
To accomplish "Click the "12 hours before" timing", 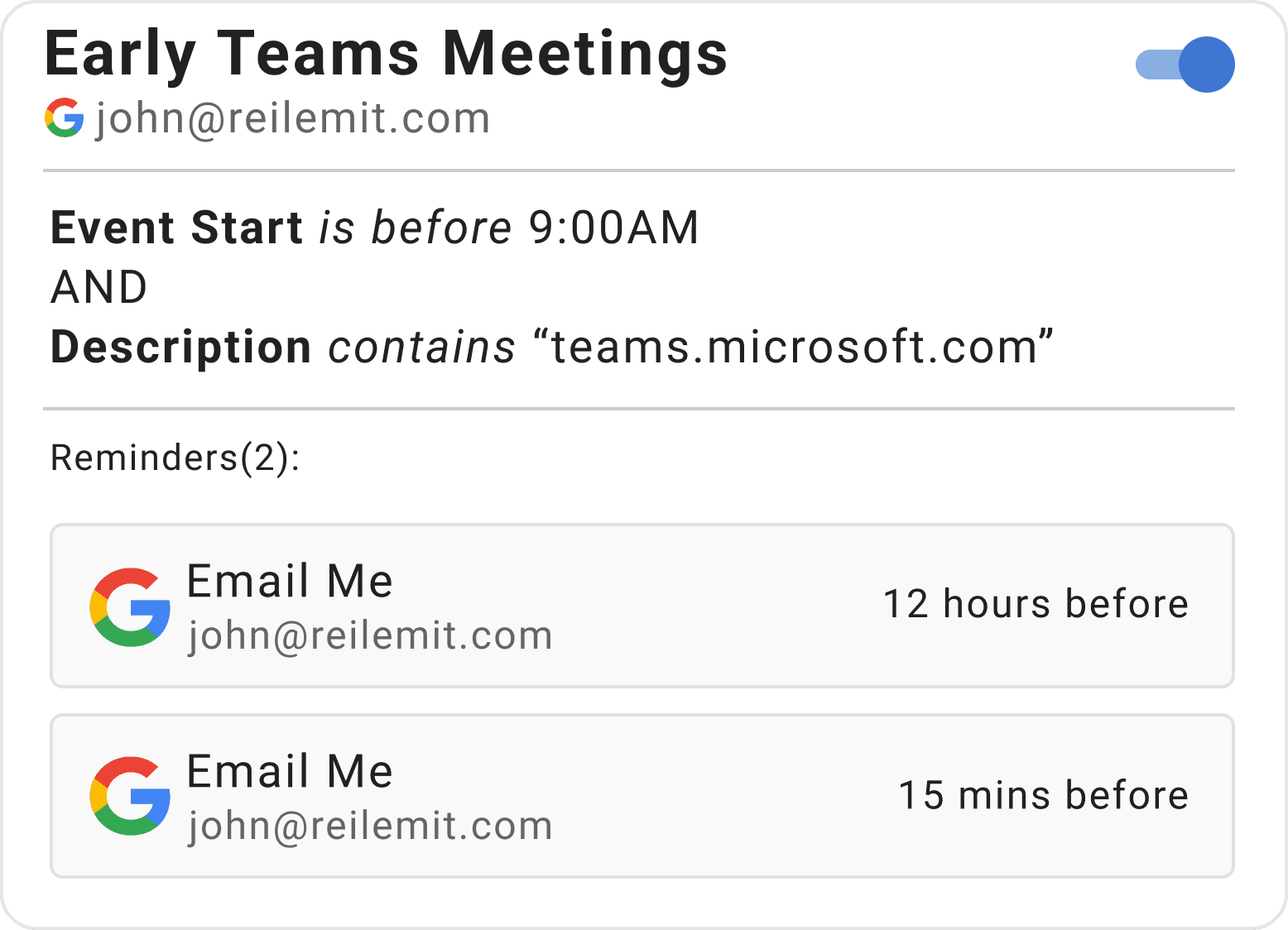I will (1036, 604).
